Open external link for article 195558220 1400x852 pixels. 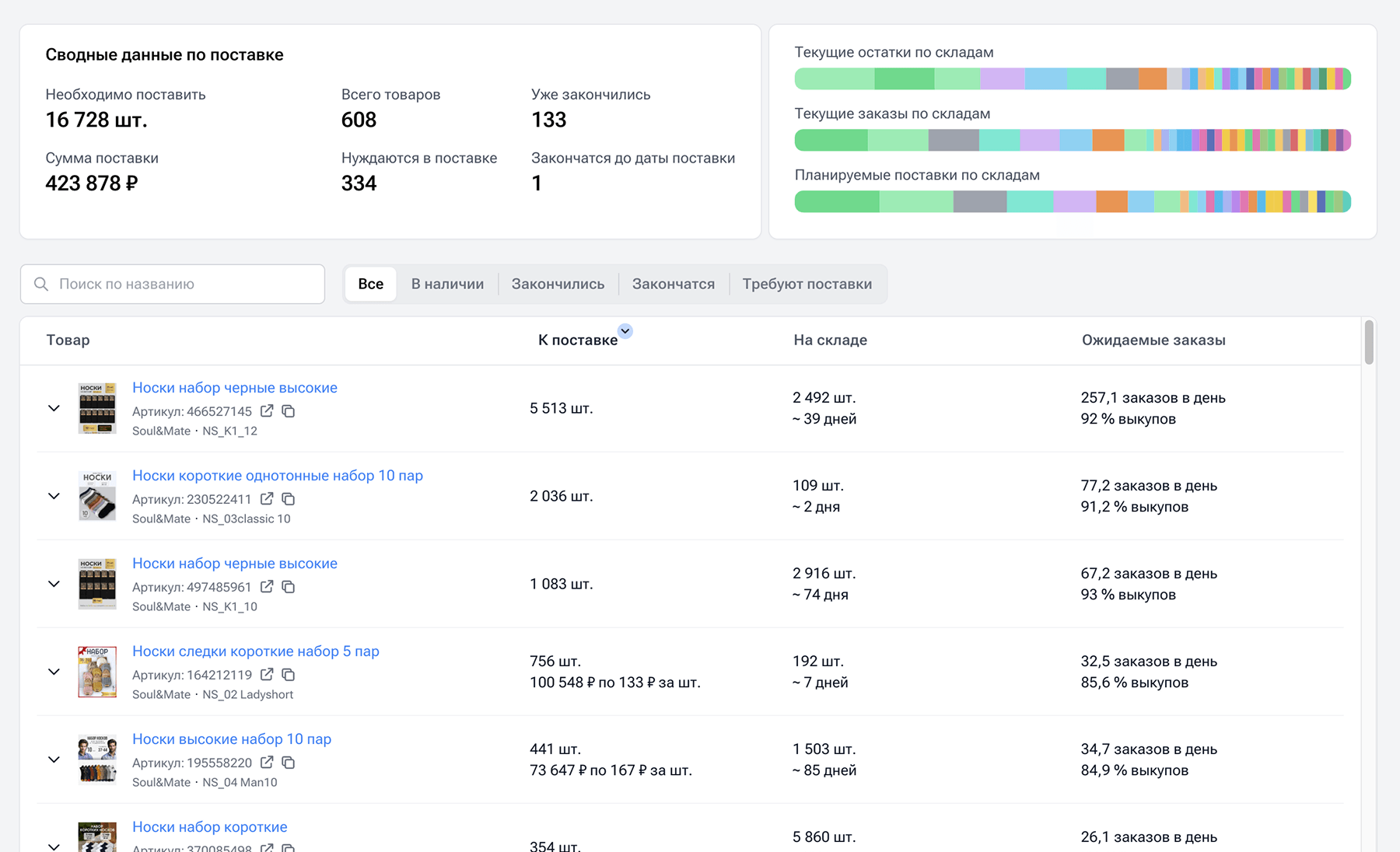tap(267, 762)
